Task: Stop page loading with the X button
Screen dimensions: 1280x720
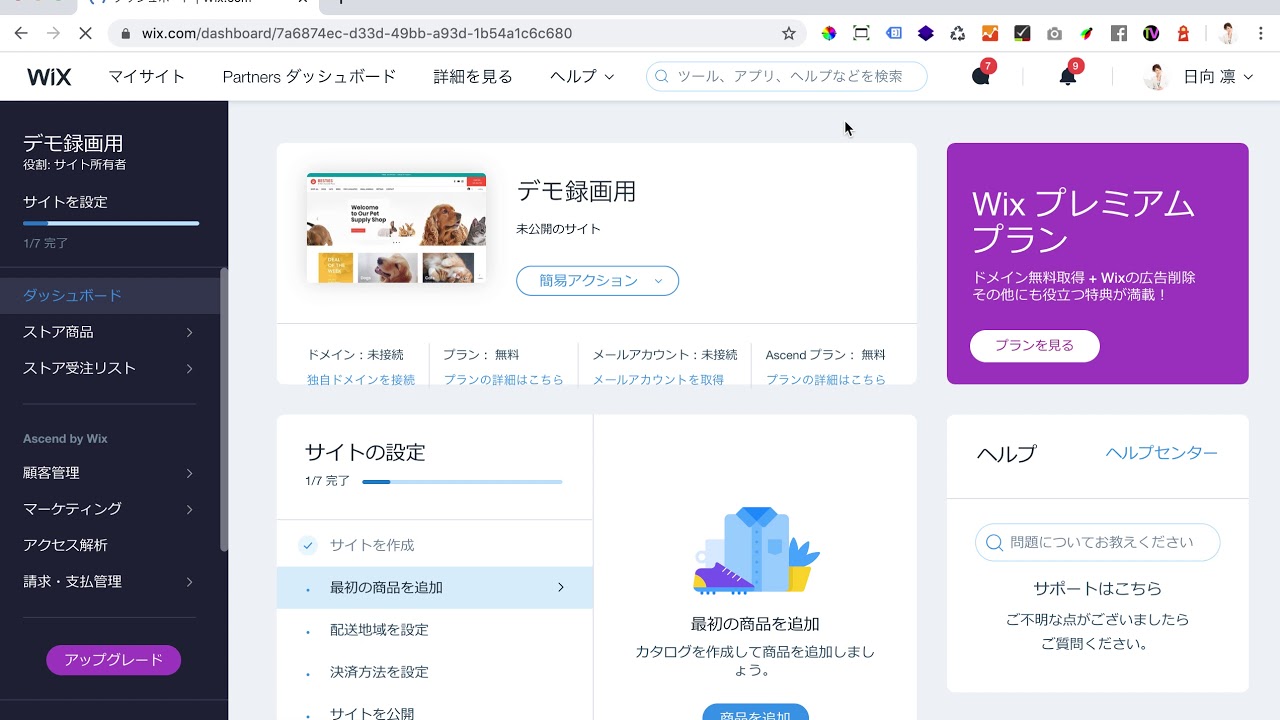Action: [86, 33]
